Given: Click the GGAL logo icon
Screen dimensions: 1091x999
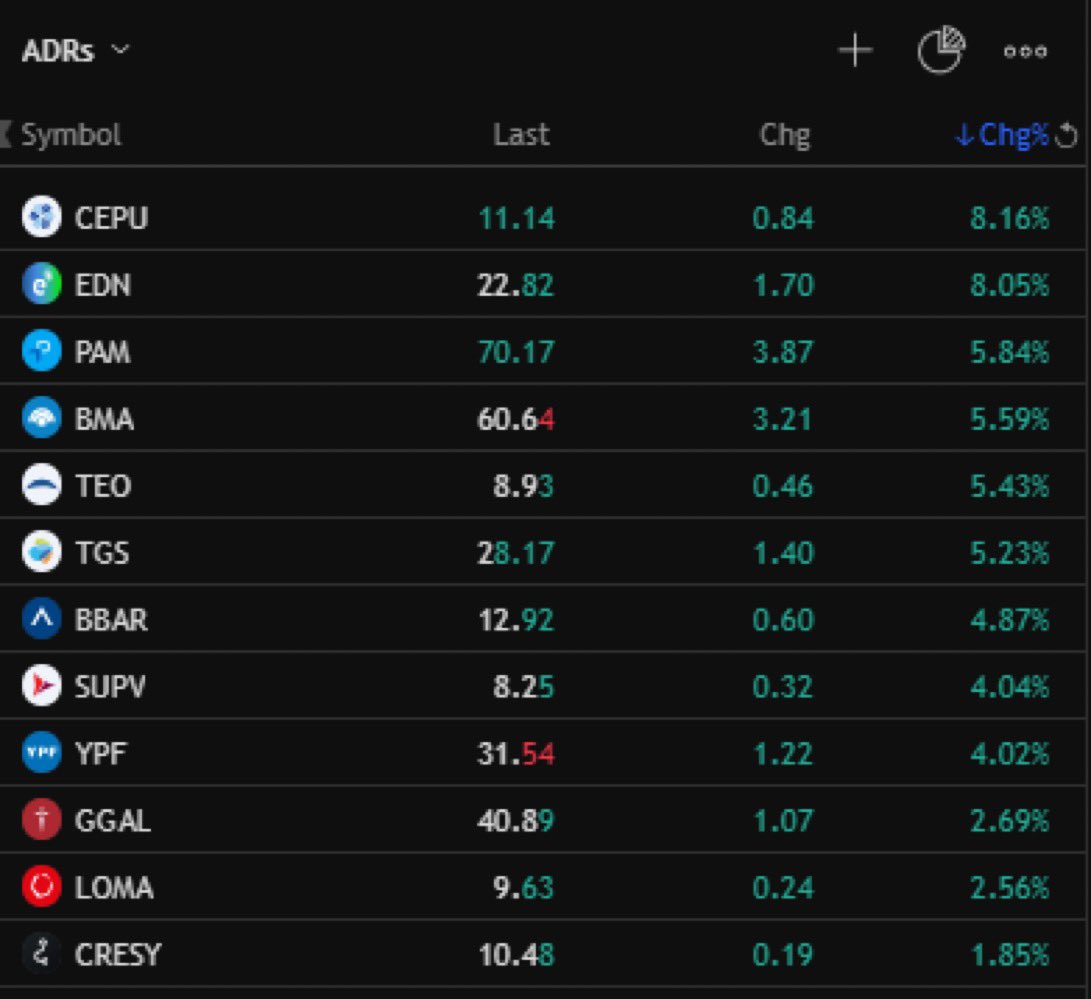Looking at the screenshot, I should click(42, 820).
